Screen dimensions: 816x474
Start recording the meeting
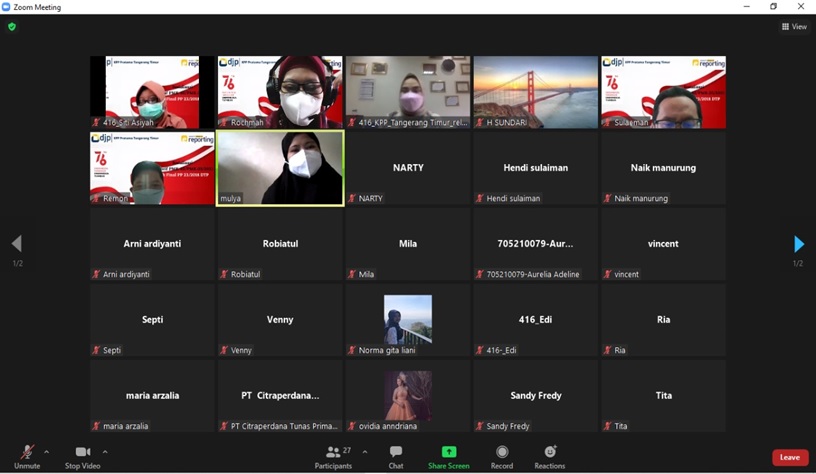tap(502, 456)
